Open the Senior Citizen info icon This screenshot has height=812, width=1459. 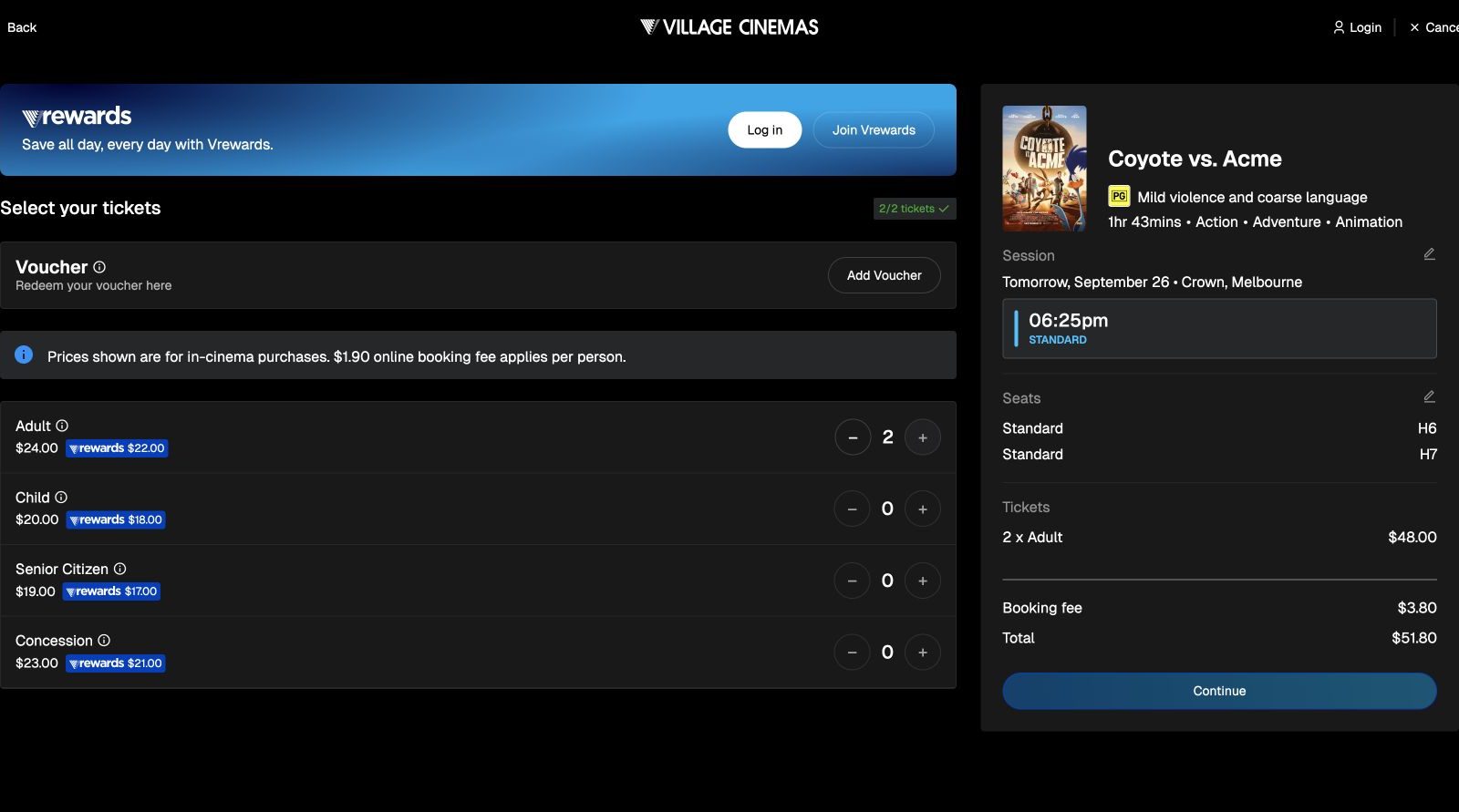(x=119, y=569)
